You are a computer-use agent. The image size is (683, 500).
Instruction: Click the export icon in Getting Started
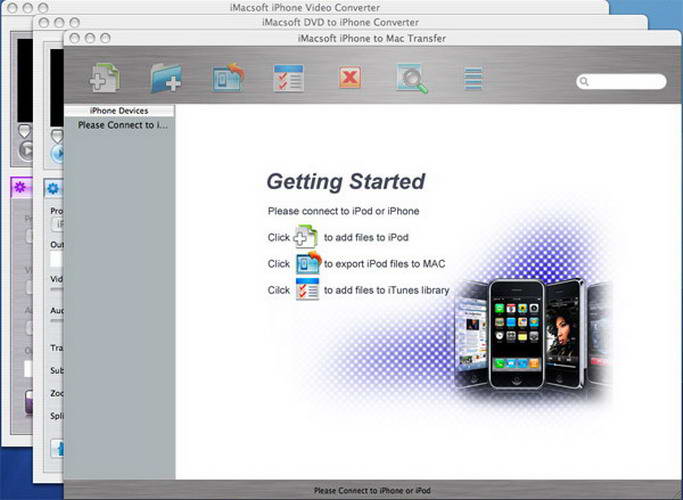pyautogui.click(x=308, y=263)
